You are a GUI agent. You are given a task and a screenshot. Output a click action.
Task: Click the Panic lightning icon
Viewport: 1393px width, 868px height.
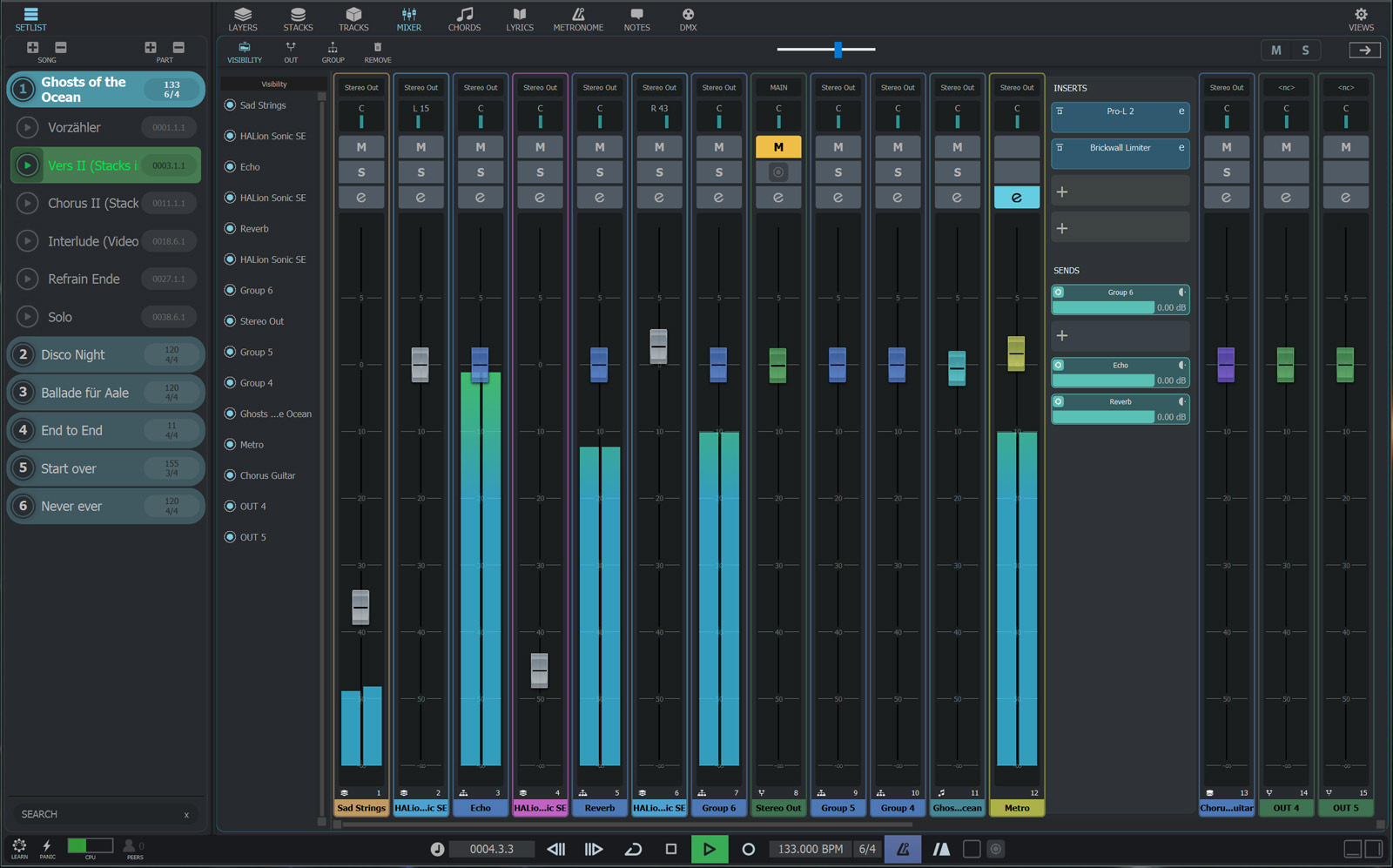[x=47, y=847]
